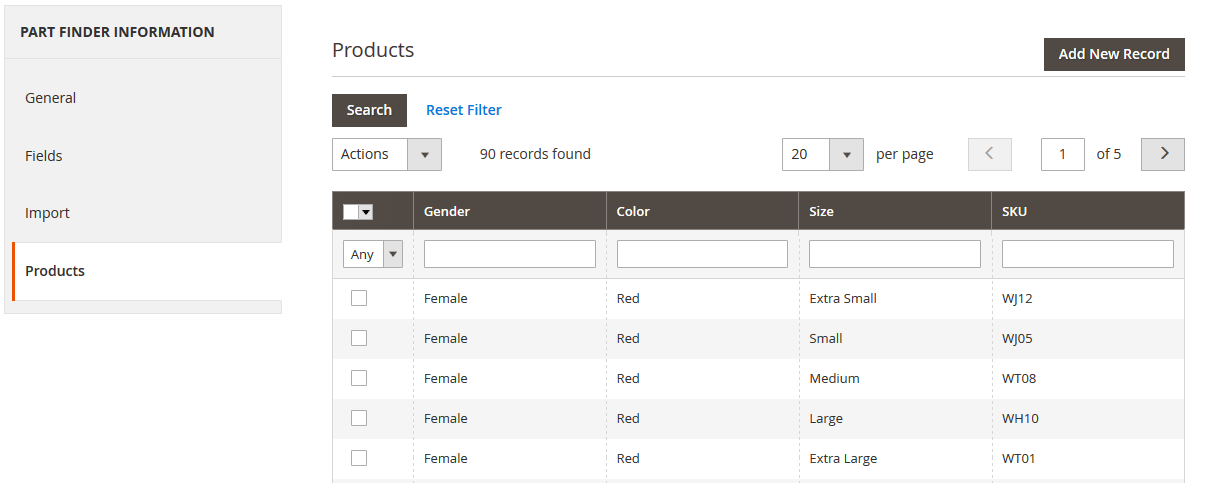The width and height of the screenshot is (1208, 483).
Task: Select the checkbox for SKU WJ05
Action: (359, 338)
